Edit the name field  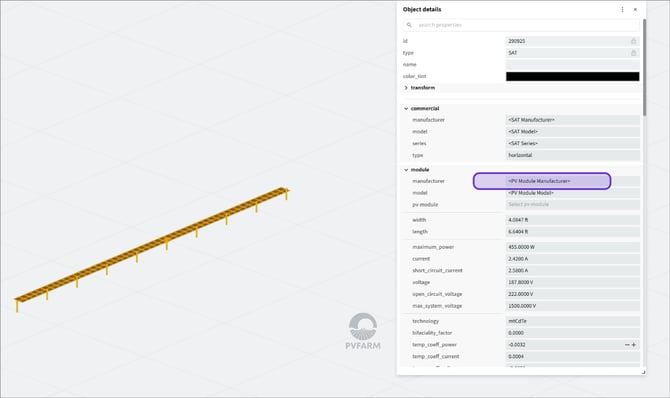[573, 65]
